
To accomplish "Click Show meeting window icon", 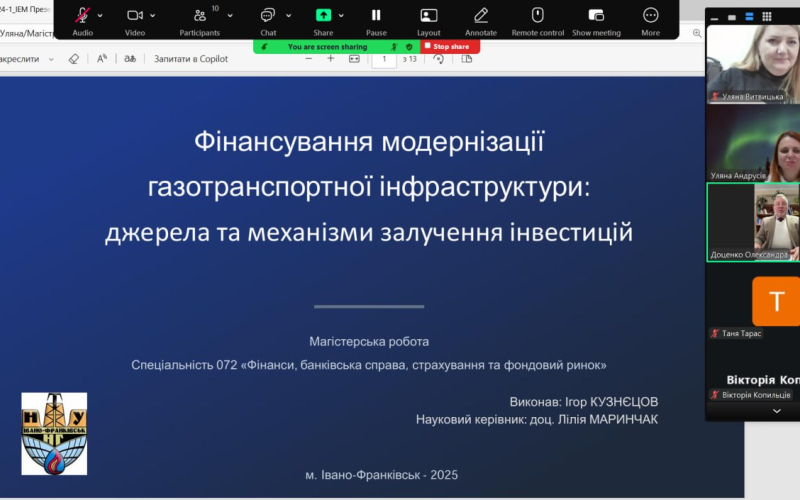I will coord(596,16).
